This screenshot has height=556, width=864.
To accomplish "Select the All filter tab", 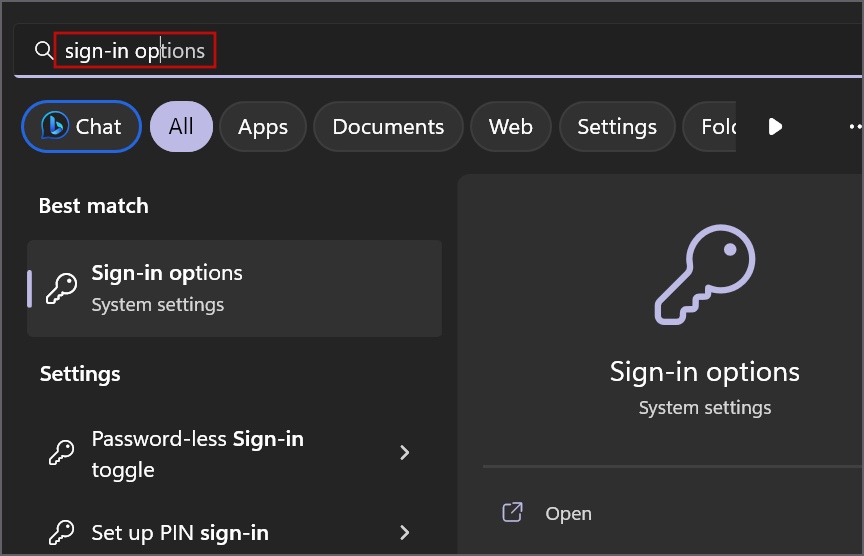I will pyautogui.click(x=181, y=127).
